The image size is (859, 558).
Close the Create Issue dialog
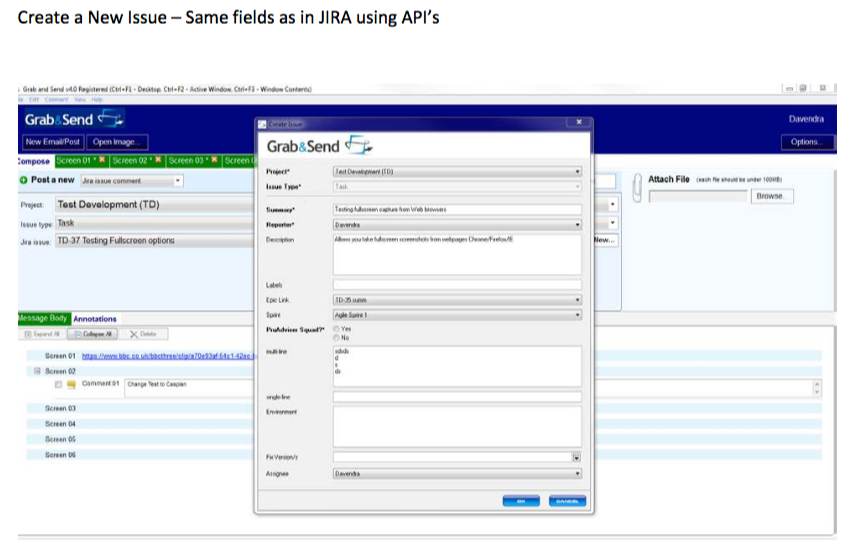pos(579,122)
